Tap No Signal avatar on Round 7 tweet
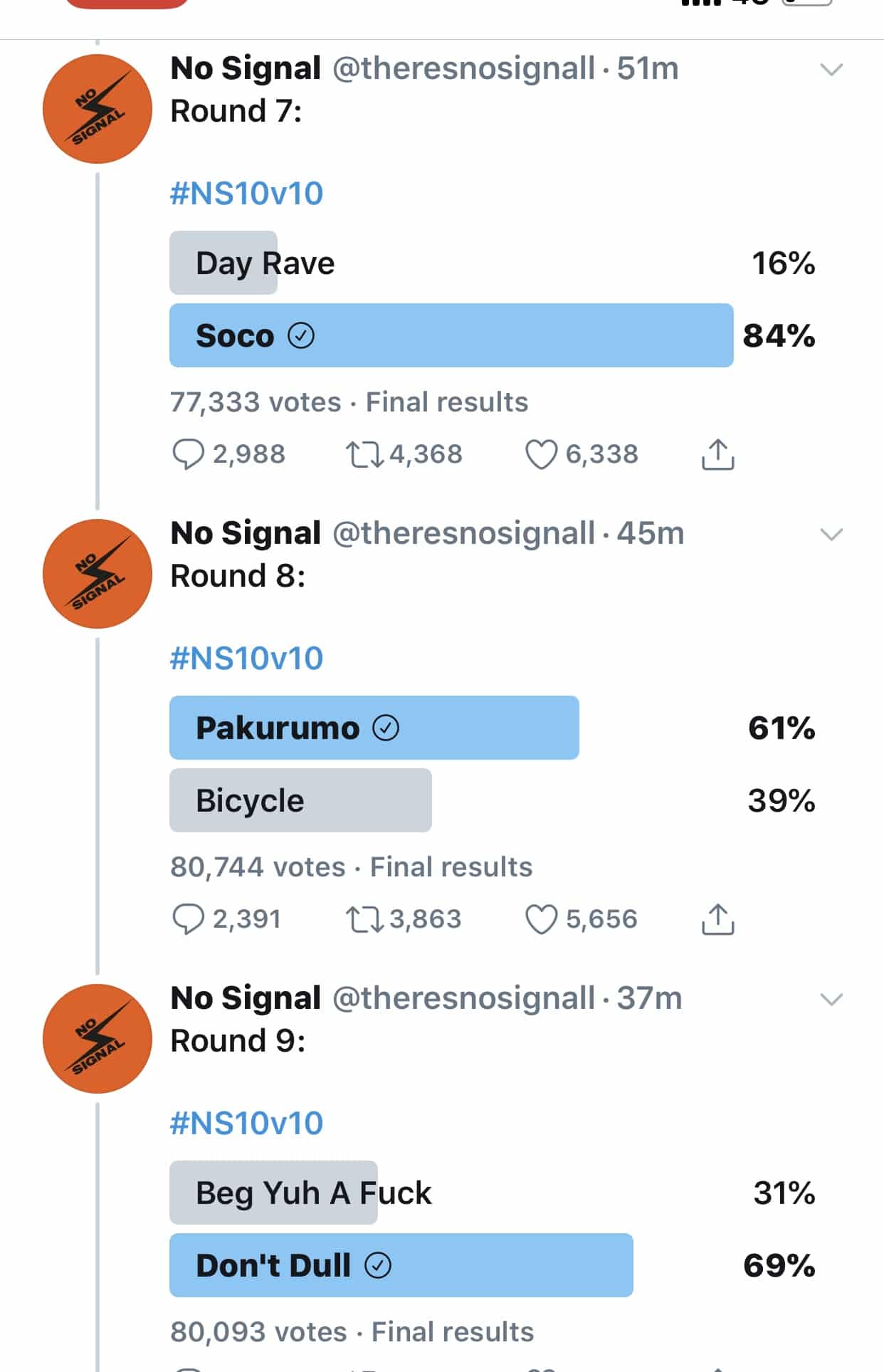Screen dimensions: 884x1372 (98, 109)
